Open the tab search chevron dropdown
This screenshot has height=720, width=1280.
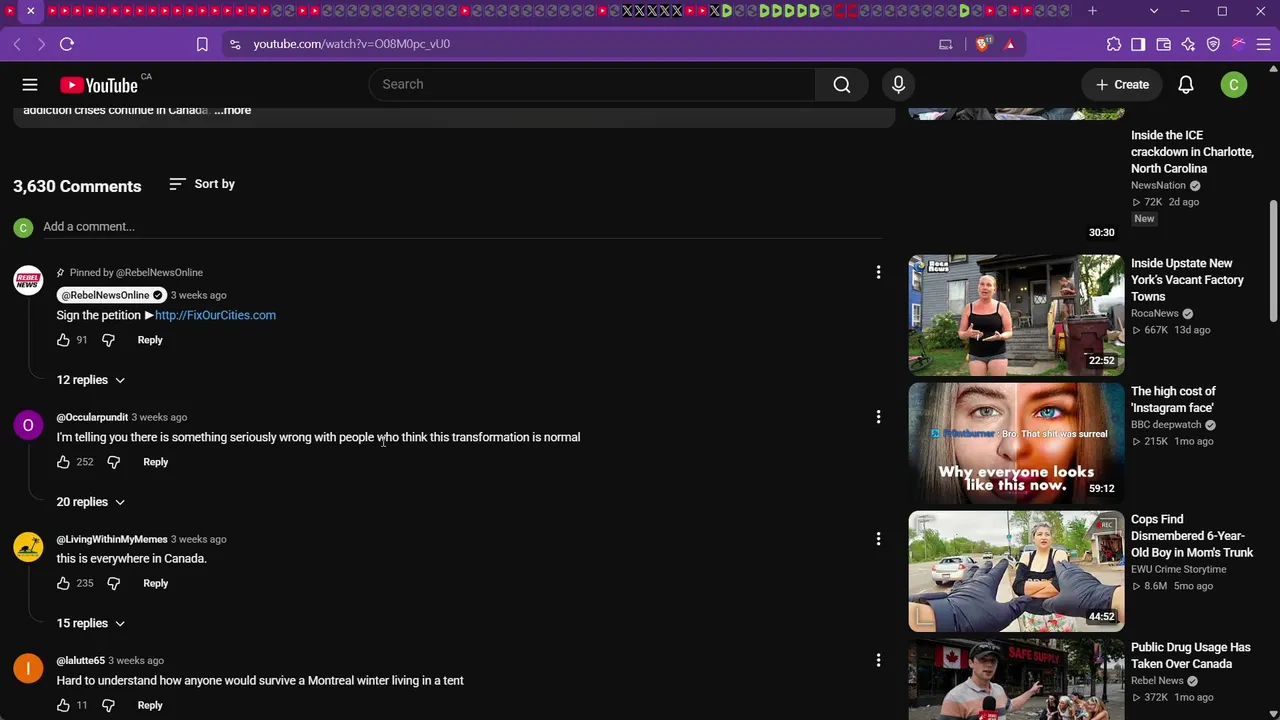[1154, 11]
